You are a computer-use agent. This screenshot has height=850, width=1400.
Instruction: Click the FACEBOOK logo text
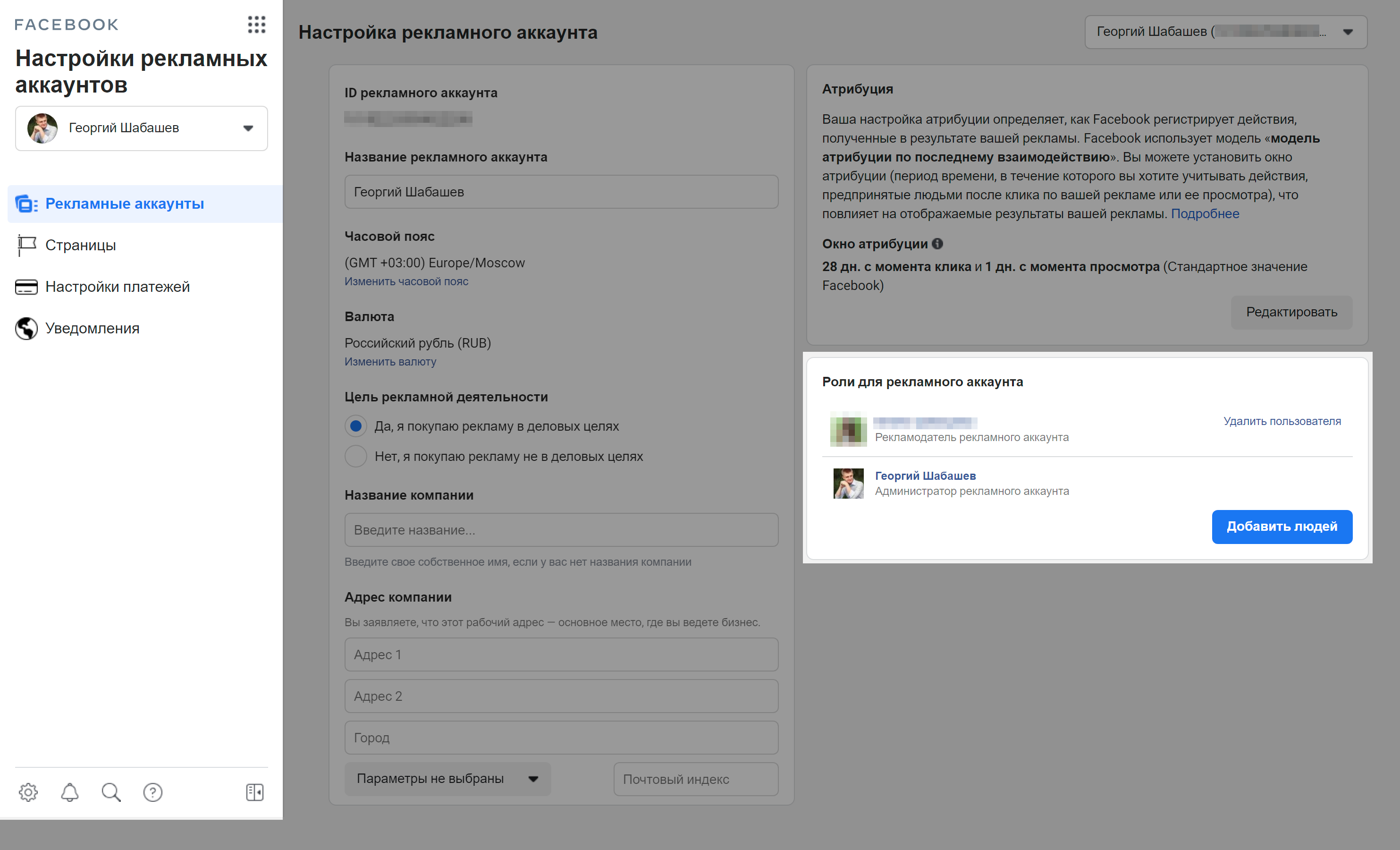click(x=67, y=25)
